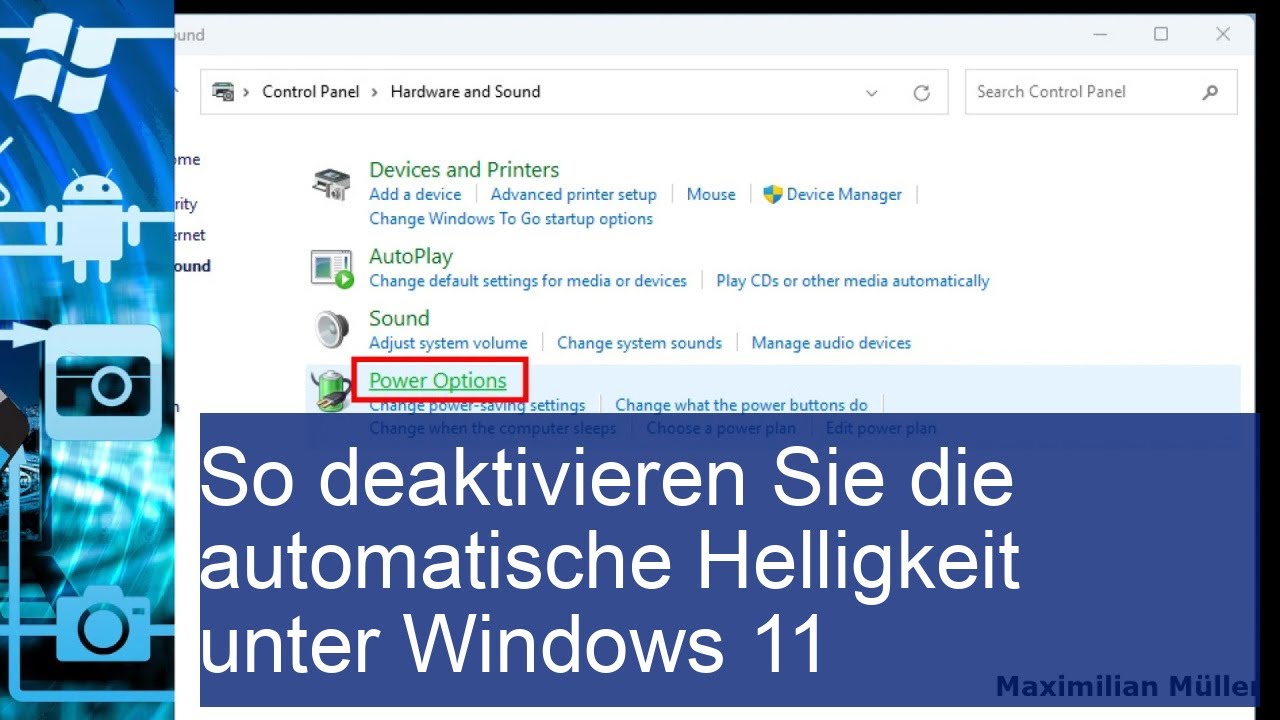Screen dimensions: 1280x720
Task: Click Change what the power buttons do
Action: click(x=741, y=405)
